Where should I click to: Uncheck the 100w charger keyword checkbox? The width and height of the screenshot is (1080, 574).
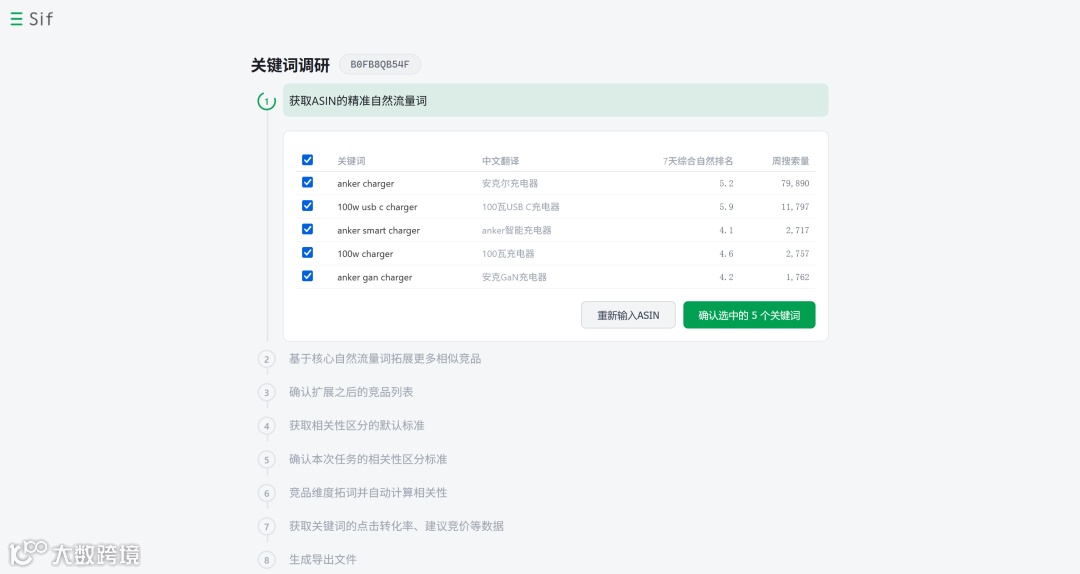click(307, 253)
